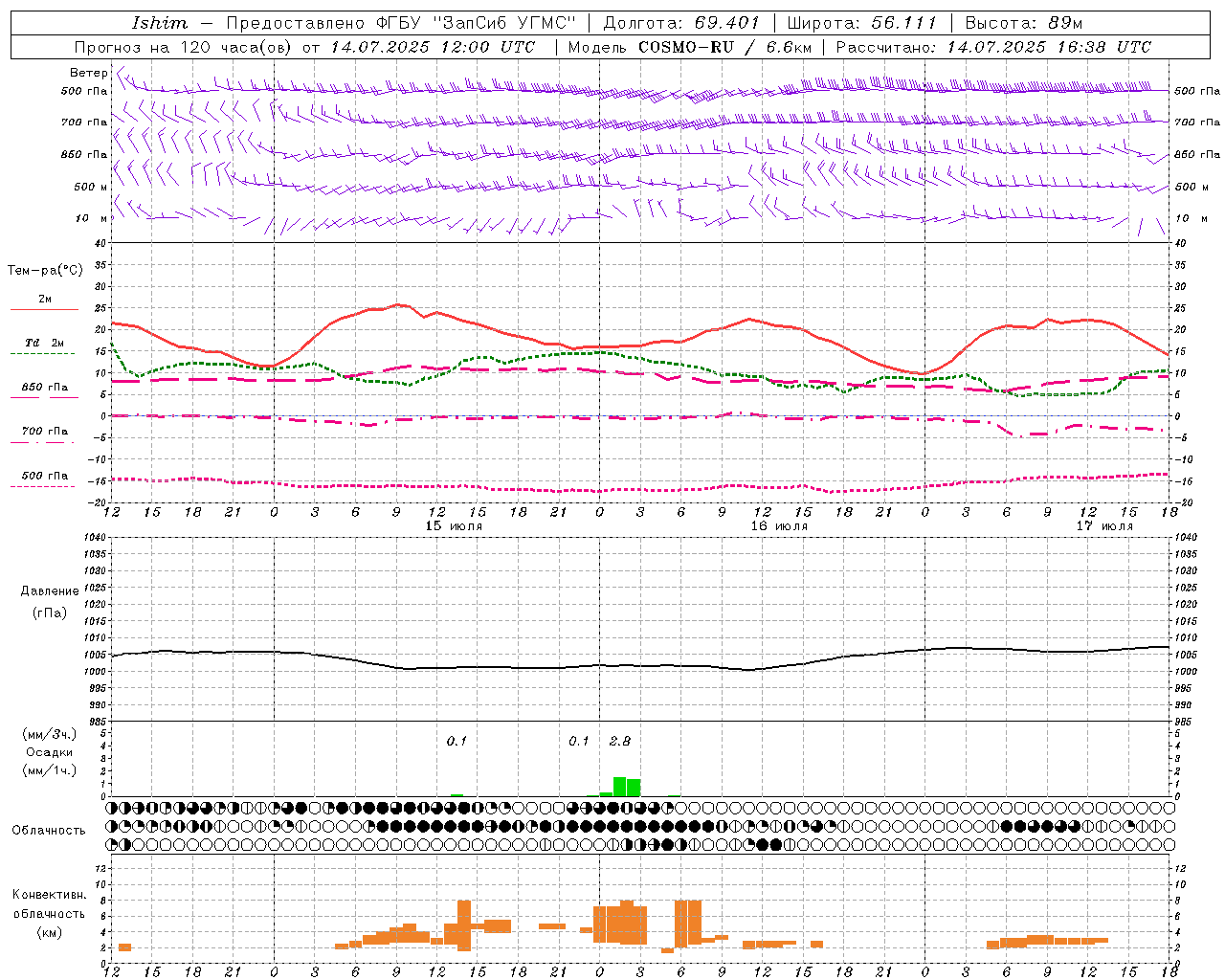This screenshot has width=1225, height=980.
Task: Click the red solid line sample under "2м" legend
Action: (x=44, y=310)
